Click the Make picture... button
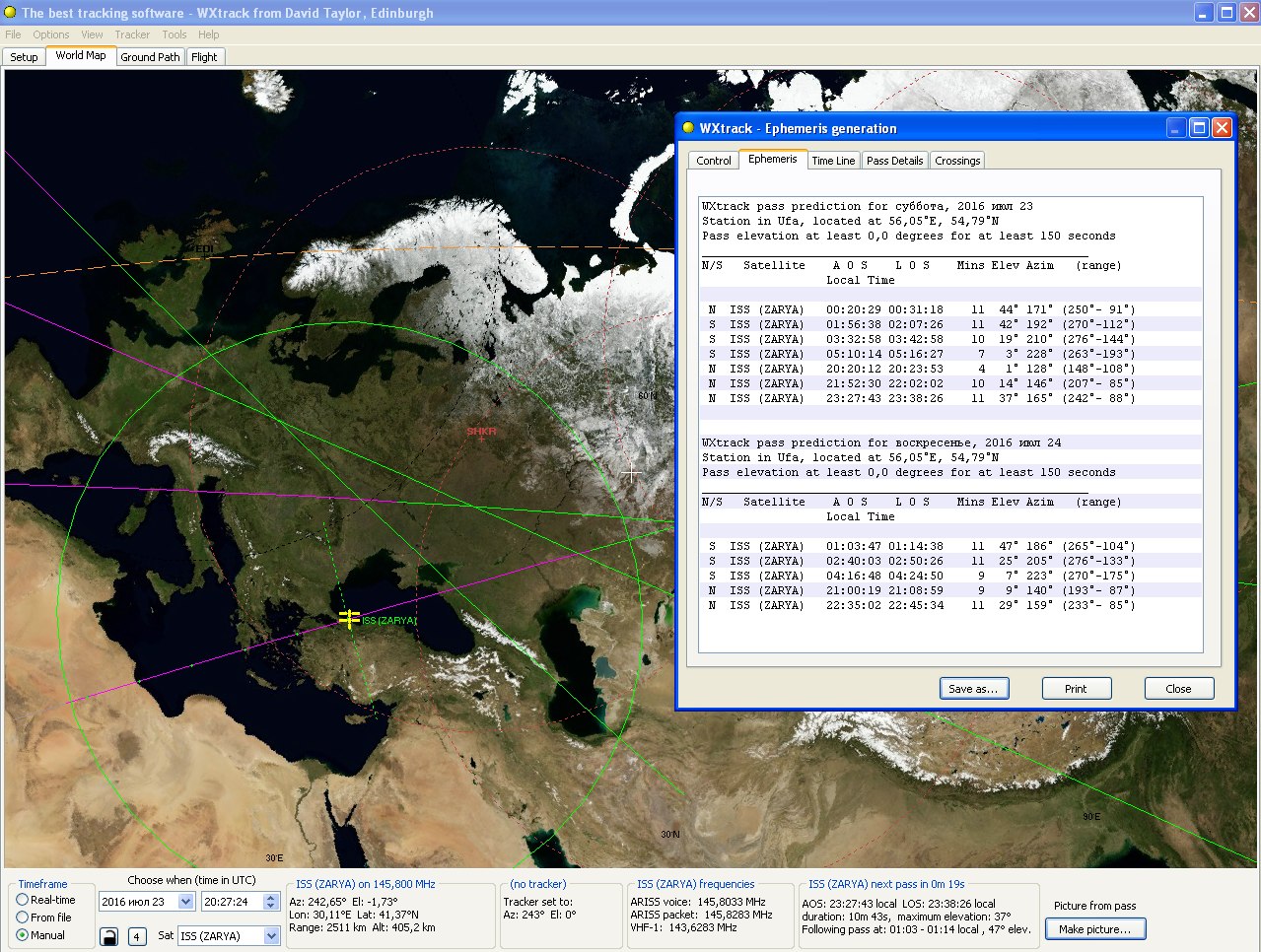1261x952 pixels. [x=1094, y=929]
